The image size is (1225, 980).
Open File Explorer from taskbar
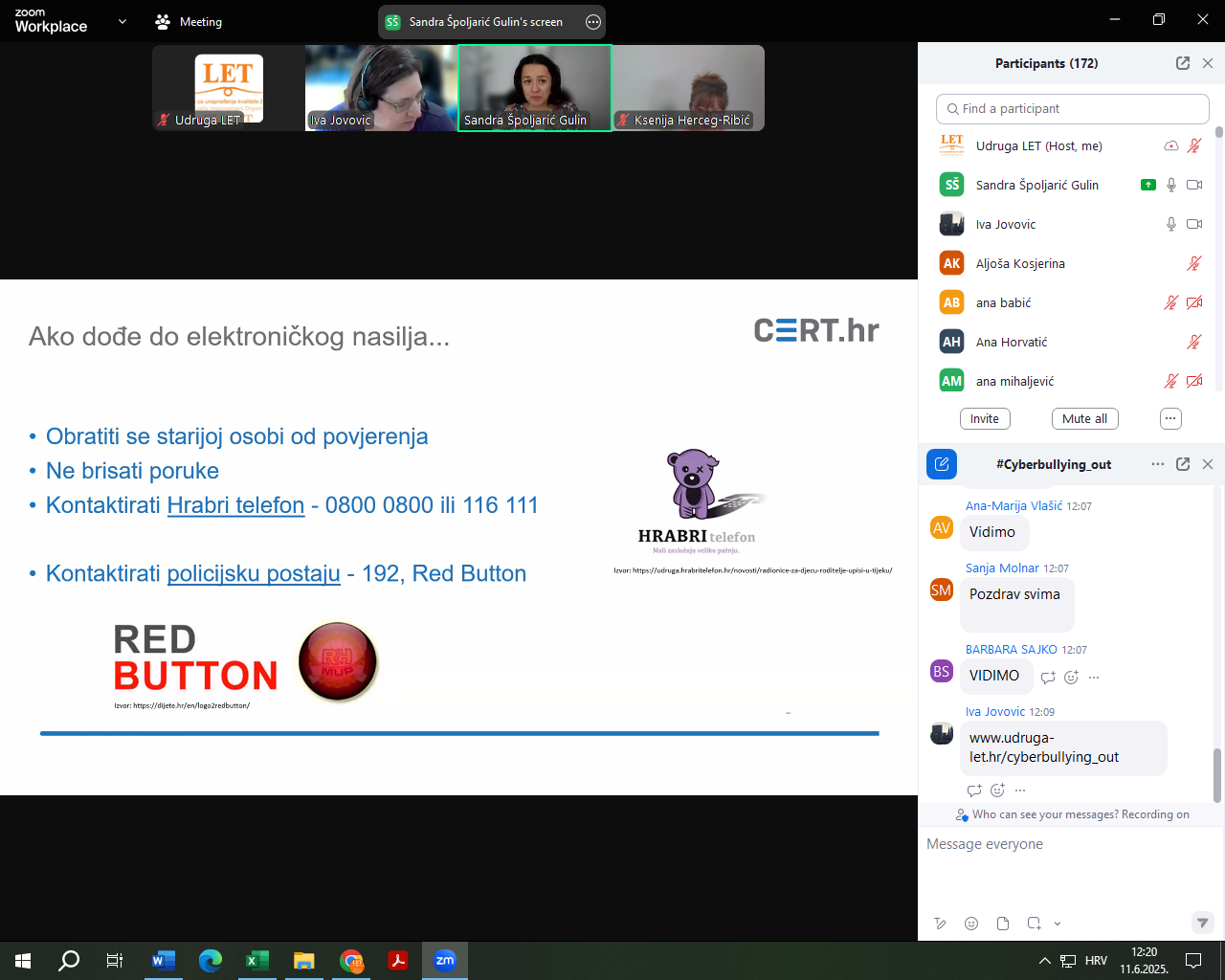(x=304, y=961)
